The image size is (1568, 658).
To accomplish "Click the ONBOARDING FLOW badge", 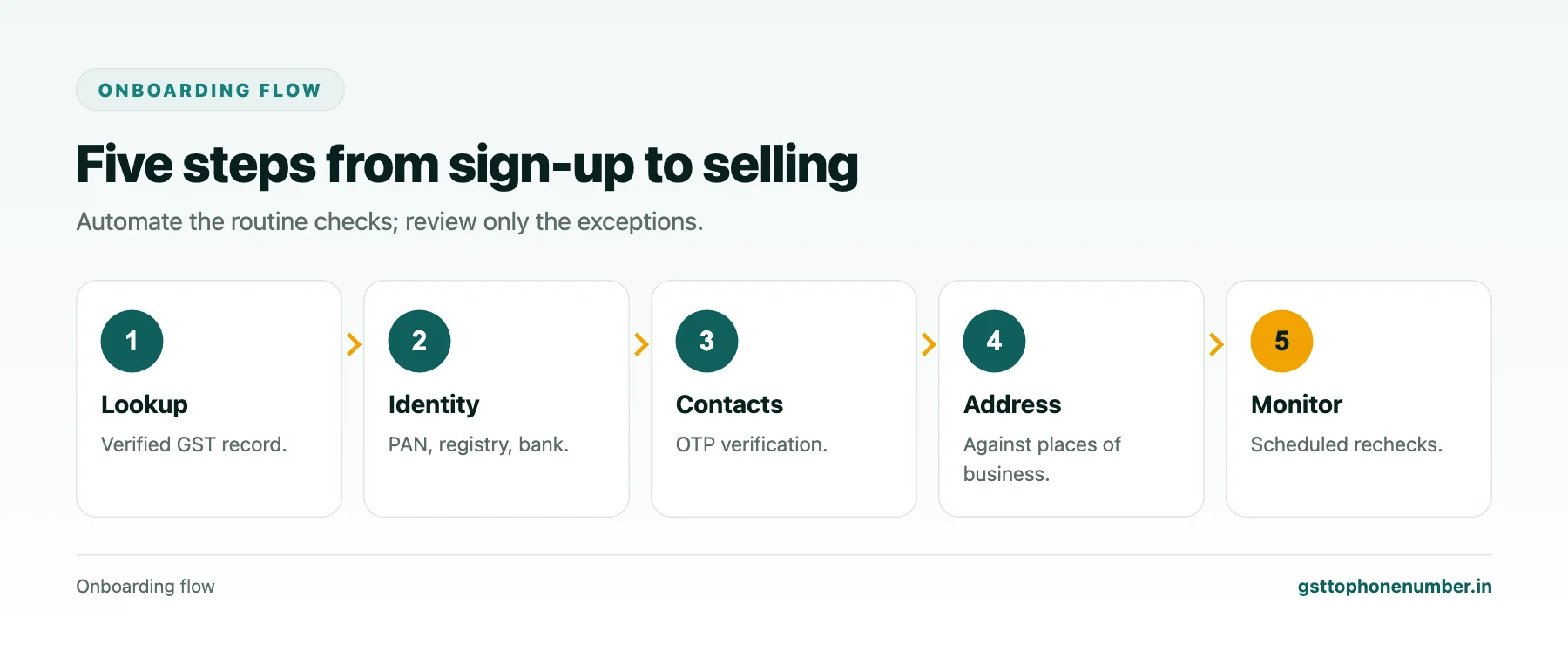I will click(x=210, y=90).
